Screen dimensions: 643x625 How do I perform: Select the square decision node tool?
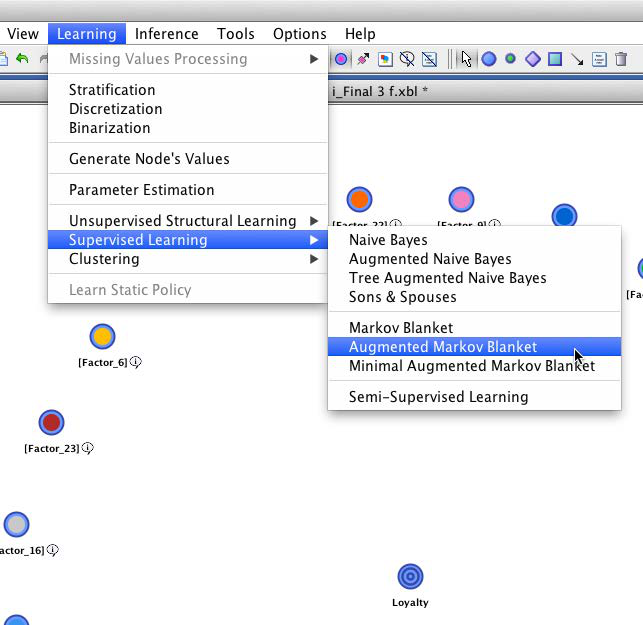555,59
